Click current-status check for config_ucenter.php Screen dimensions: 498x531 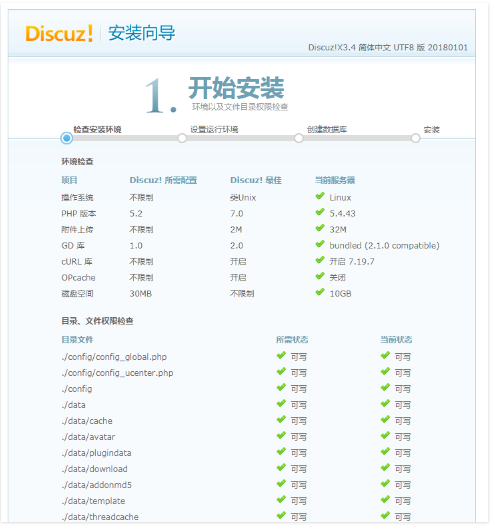coord(385,371)
